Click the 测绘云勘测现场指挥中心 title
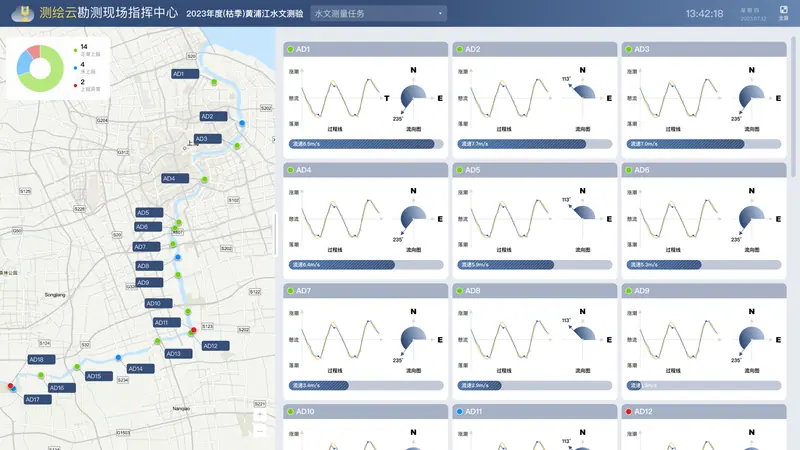The image size is (800, 450). point(109,13)
